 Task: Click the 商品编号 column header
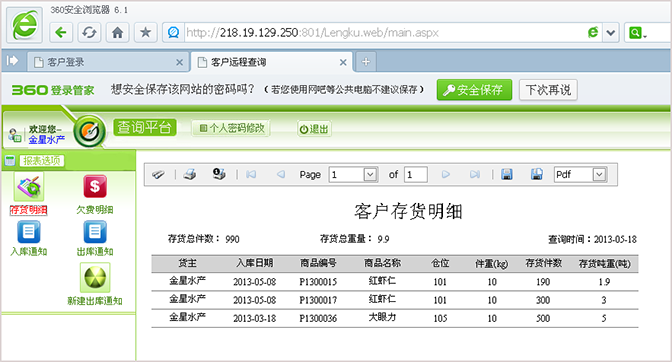pos(318,263)
